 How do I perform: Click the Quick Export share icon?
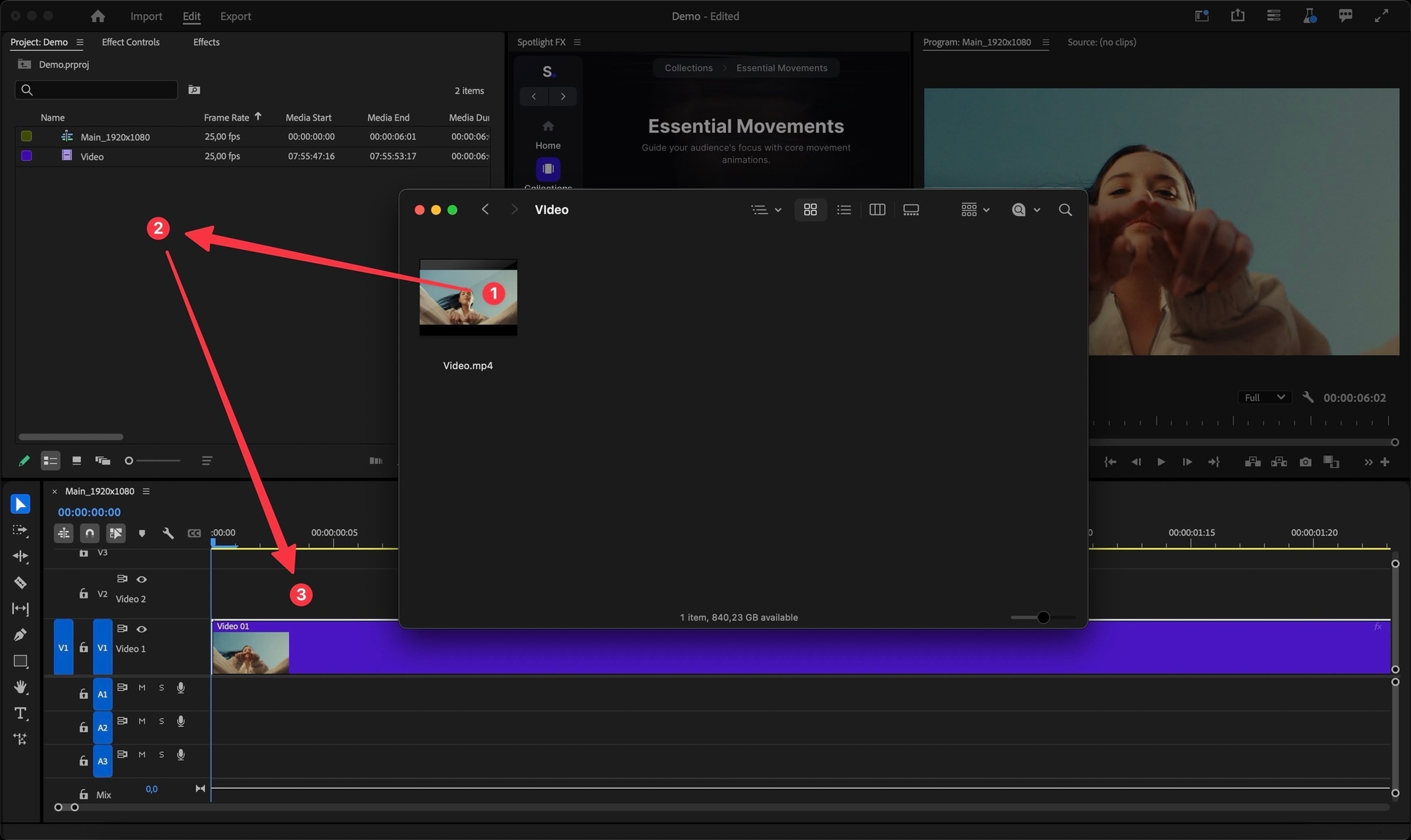click(1238, 15)
